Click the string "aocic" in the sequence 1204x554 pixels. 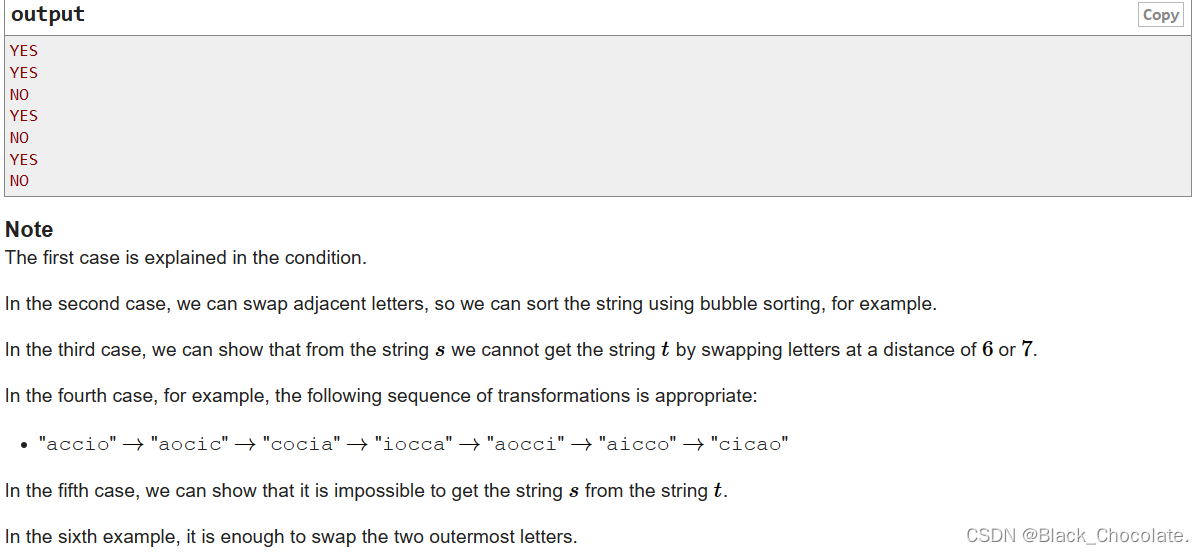tap(189, 444)
